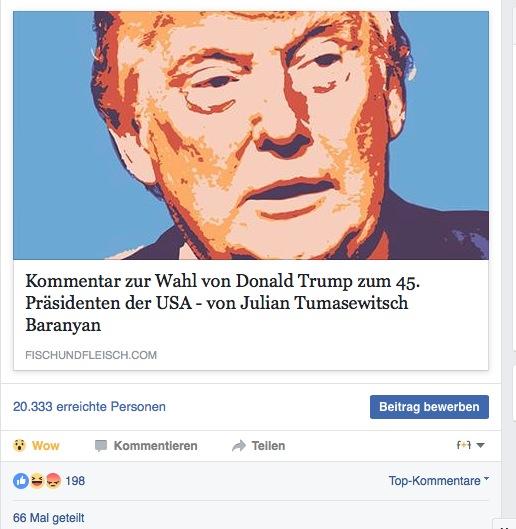Click the small caret after Top-Kommentare

(486, 478)
